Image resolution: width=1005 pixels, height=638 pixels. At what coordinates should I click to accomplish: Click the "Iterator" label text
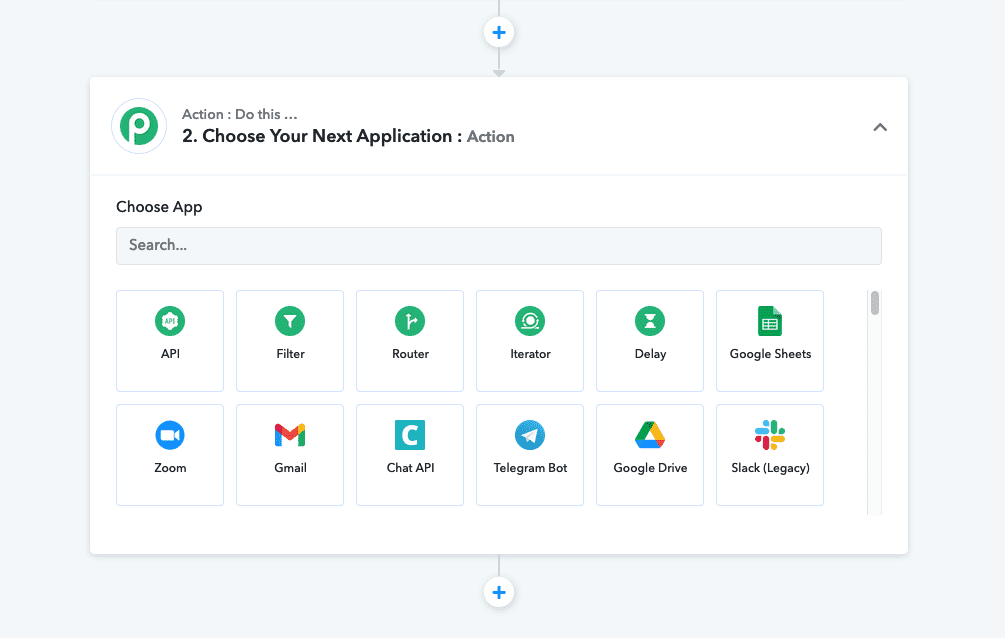point(530,354)
